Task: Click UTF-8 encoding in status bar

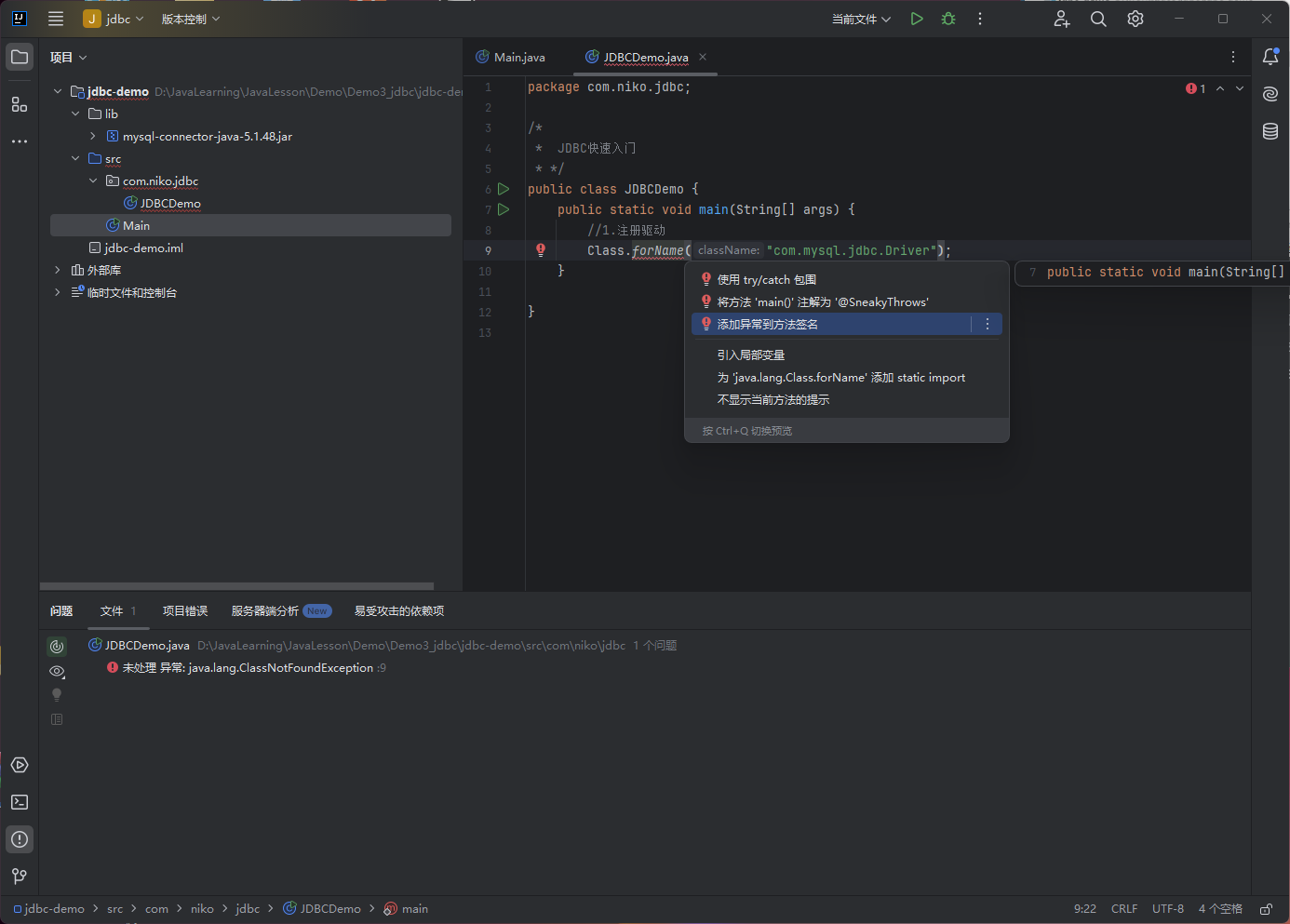Action: tap(1168, 909)
